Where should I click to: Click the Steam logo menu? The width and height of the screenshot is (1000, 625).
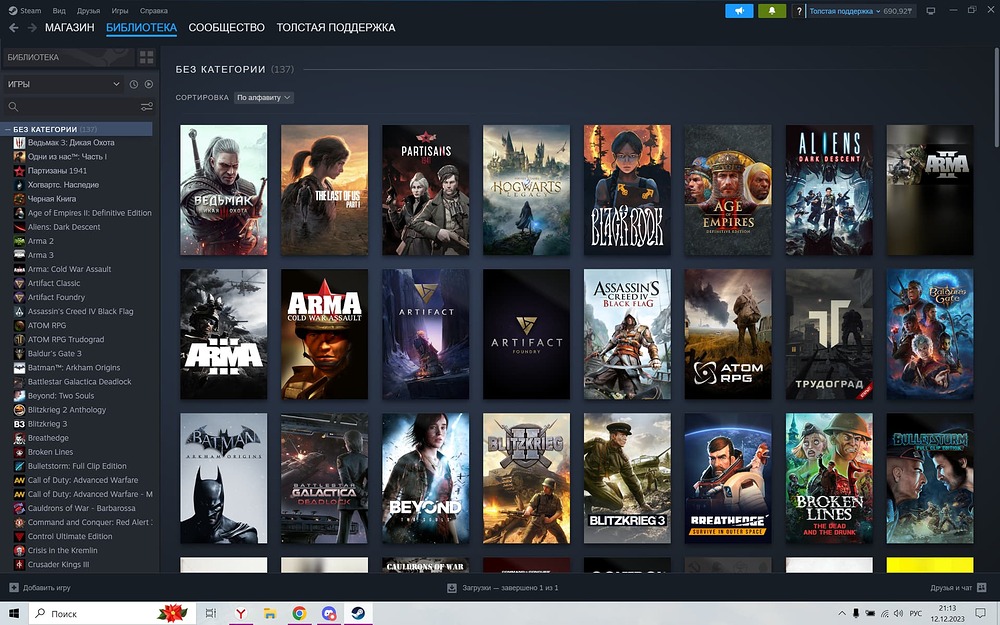[25, 11]
